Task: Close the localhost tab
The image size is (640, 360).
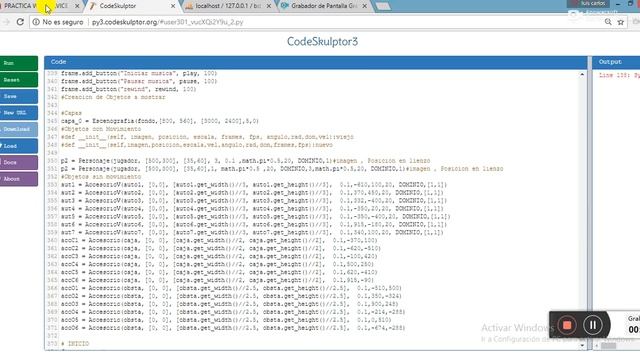Action: pyautogui.click(x=269, y=6)
